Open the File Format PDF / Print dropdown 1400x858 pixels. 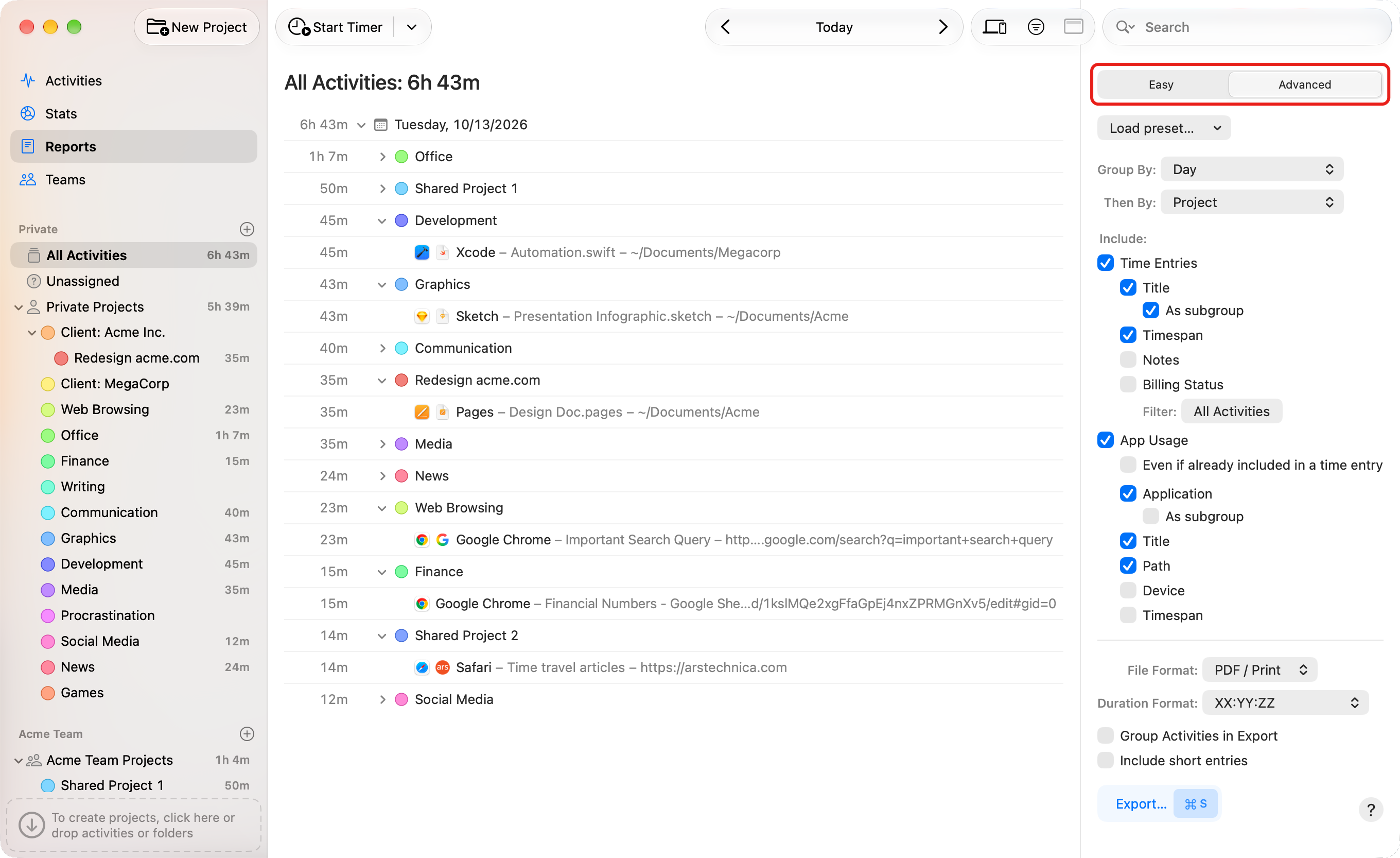1259,670
